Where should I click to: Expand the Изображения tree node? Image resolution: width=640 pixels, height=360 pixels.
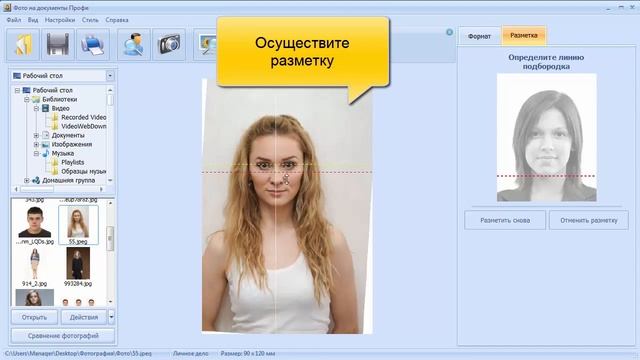coord(36,144)
